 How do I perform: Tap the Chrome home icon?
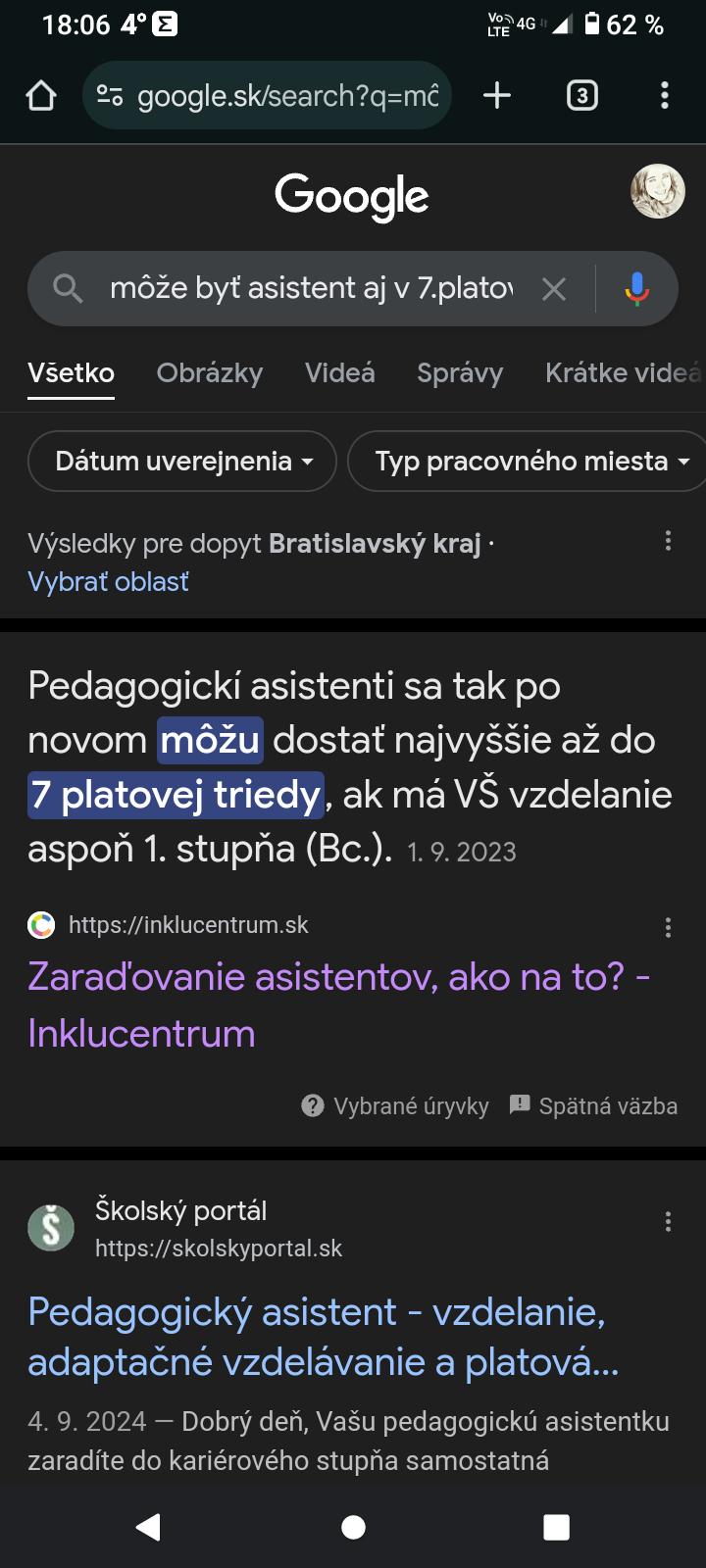[41, 96]
